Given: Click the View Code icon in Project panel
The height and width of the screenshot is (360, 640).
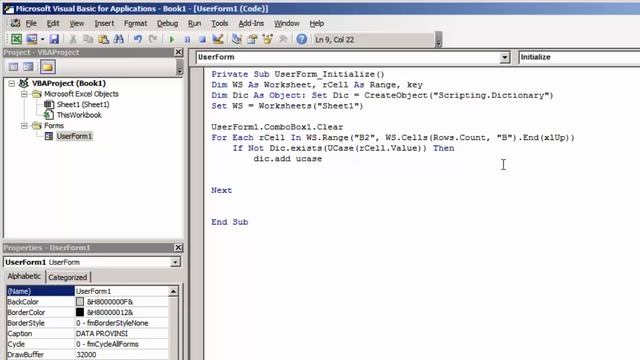Looking at the screenshot, I should point(13,67).
